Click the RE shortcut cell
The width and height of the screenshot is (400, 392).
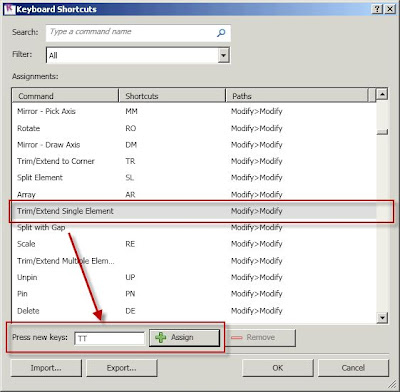[x=130, y=244]
